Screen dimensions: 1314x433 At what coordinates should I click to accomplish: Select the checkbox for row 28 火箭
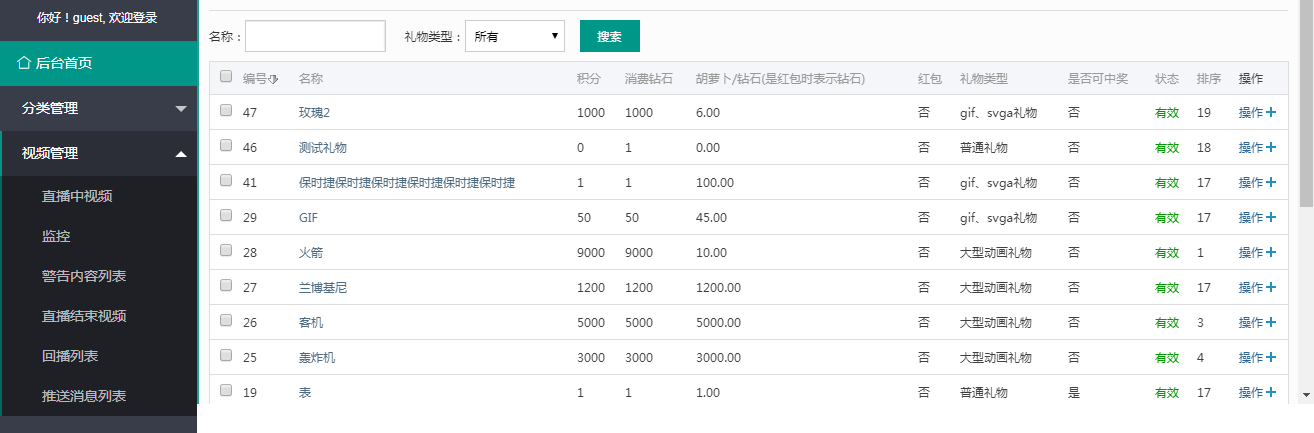click(226, 251)
